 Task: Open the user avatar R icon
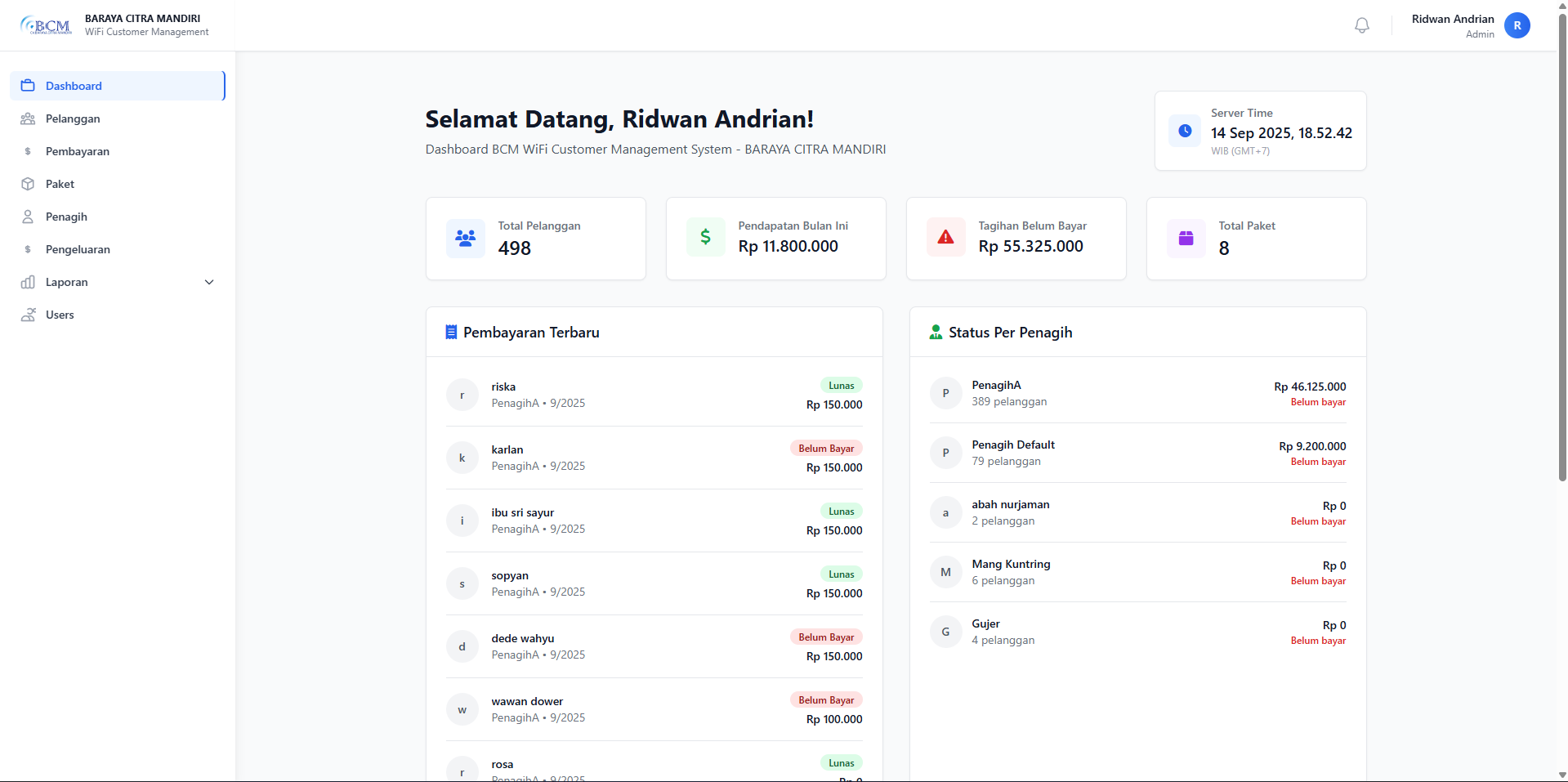(1517, 25)
